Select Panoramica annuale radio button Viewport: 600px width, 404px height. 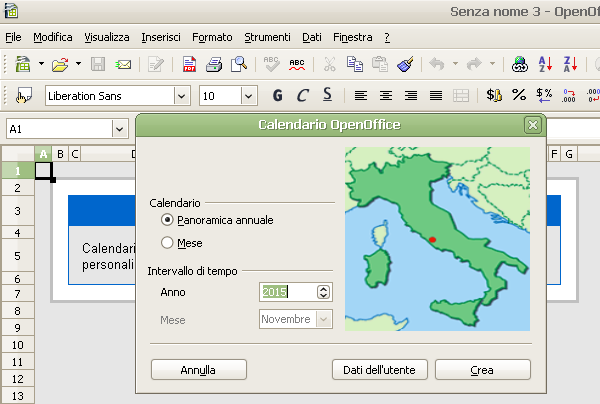click(167, 220)
